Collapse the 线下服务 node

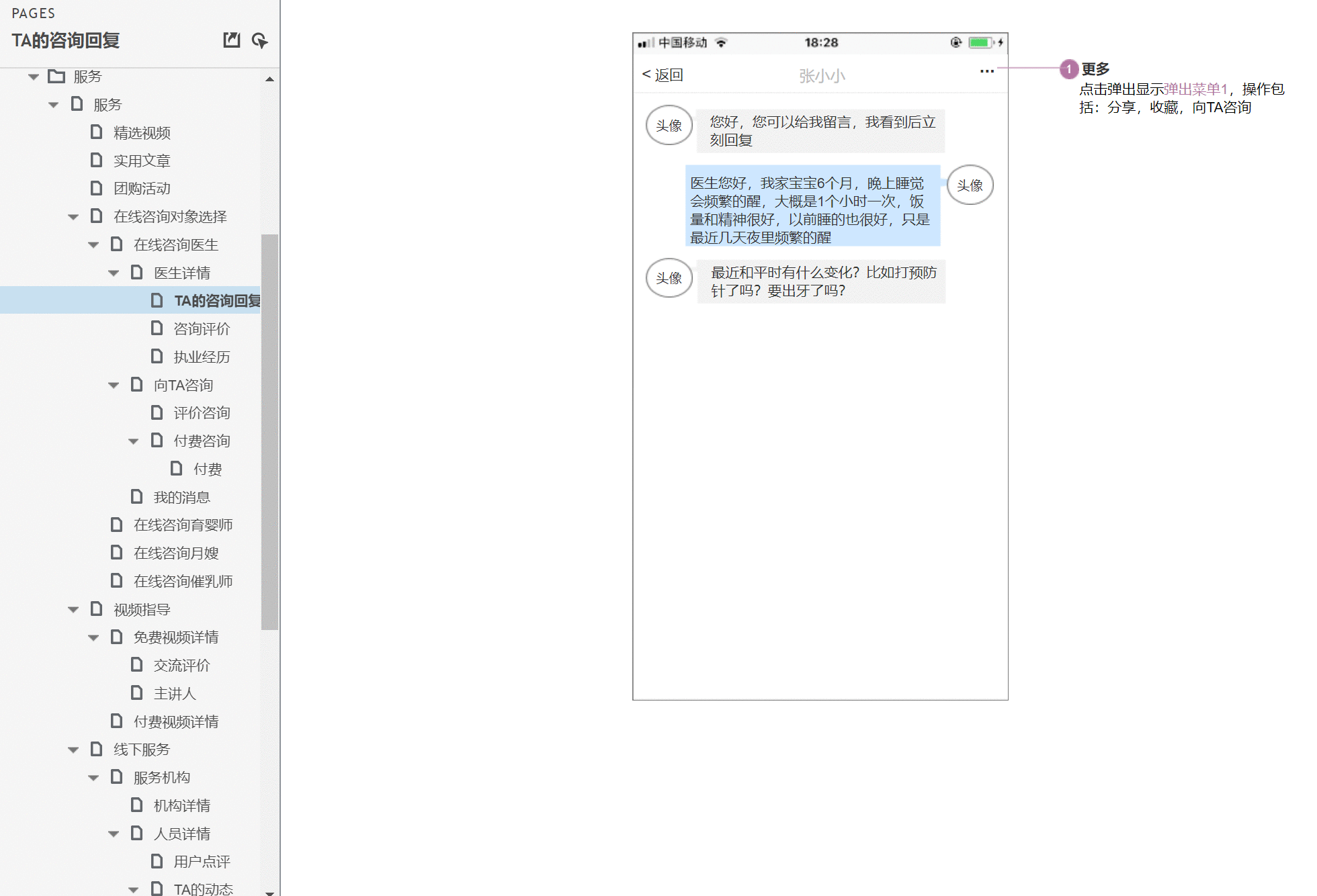[x=74, y=750]
